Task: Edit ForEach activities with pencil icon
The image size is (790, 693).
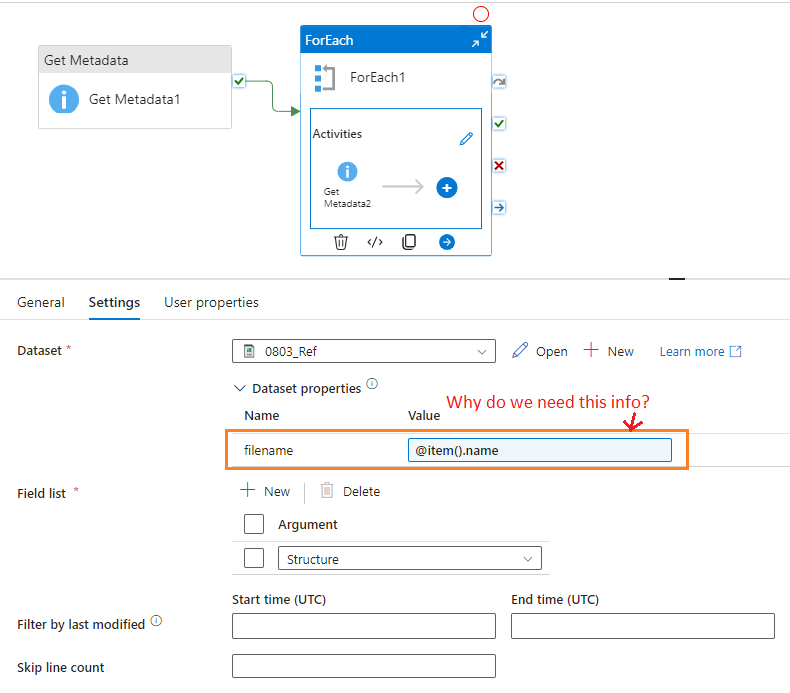Action: pyautogui.click(x=466, y=139)
